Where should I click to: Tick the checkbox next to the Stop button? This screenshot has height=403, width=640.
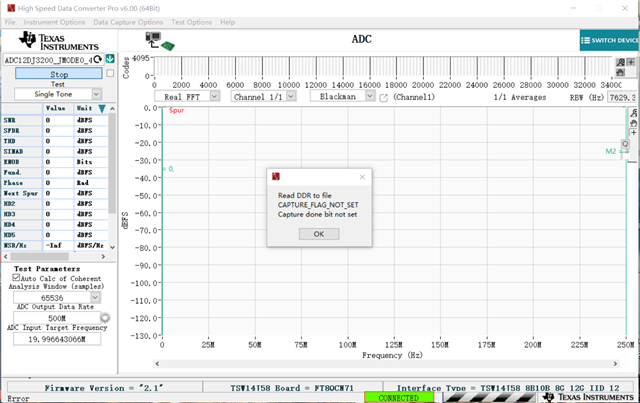110,73
